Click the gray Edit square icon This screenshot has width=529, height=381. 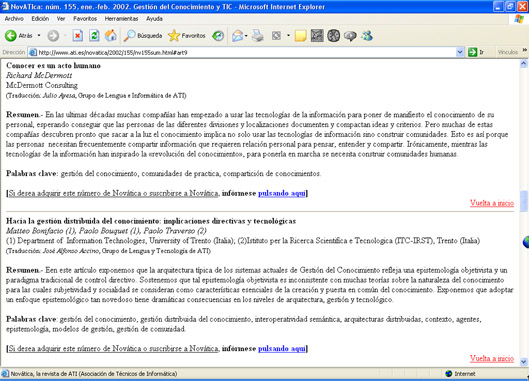pos(276,35)
